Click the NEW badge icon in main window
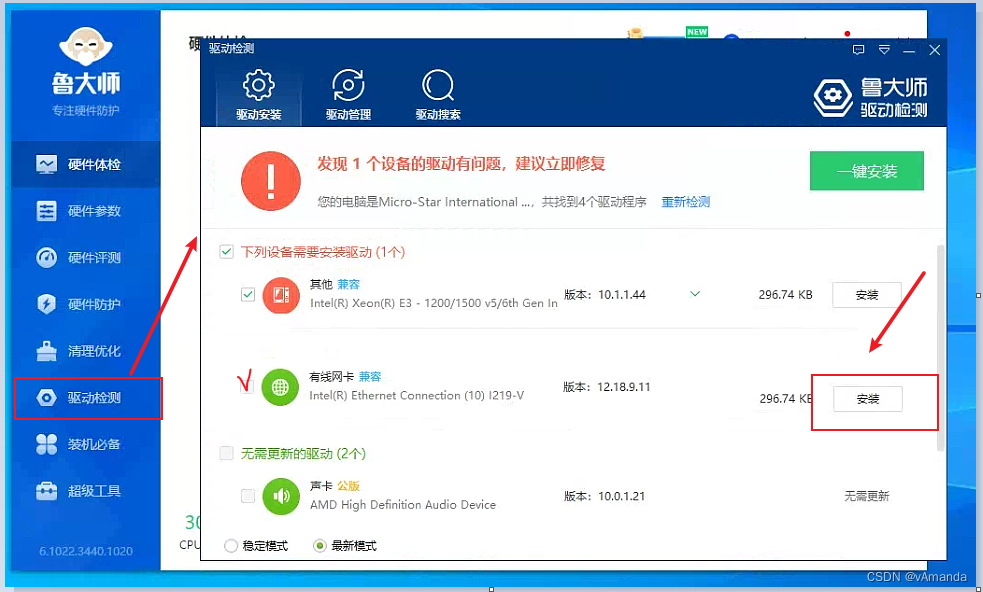This screenshot has width=983, height=592. [697, 31]
